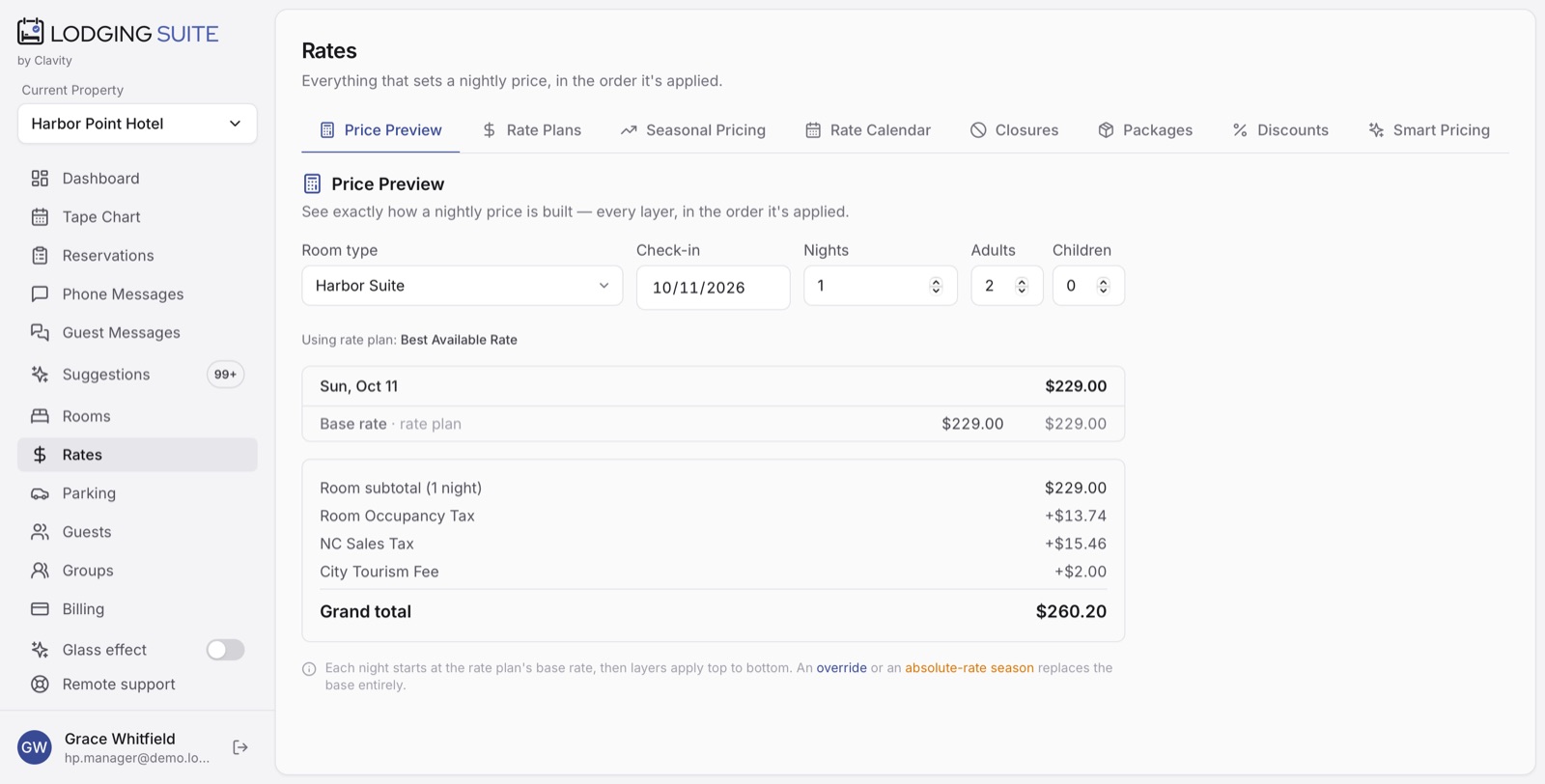1545x784 pixels.
Task: Click the override link in the footnote
Action: 841,668
